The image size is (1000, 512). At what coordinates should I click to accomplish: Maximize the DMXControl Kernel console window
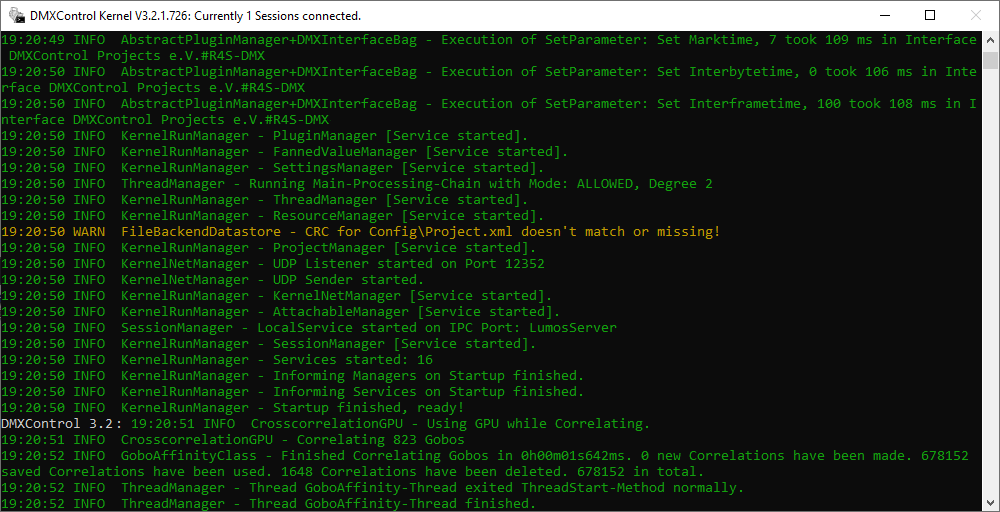930,16
